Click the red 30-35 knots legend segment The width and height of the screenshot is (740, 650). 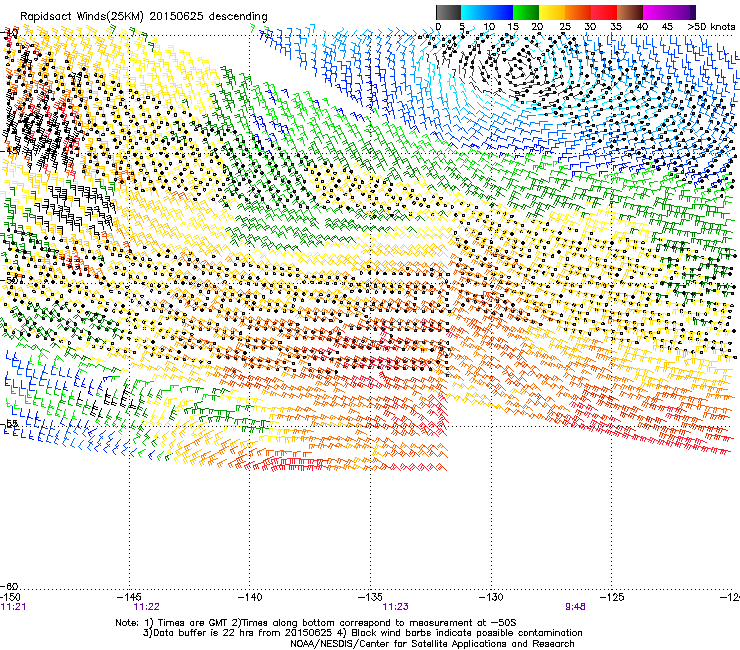[604, 12]
